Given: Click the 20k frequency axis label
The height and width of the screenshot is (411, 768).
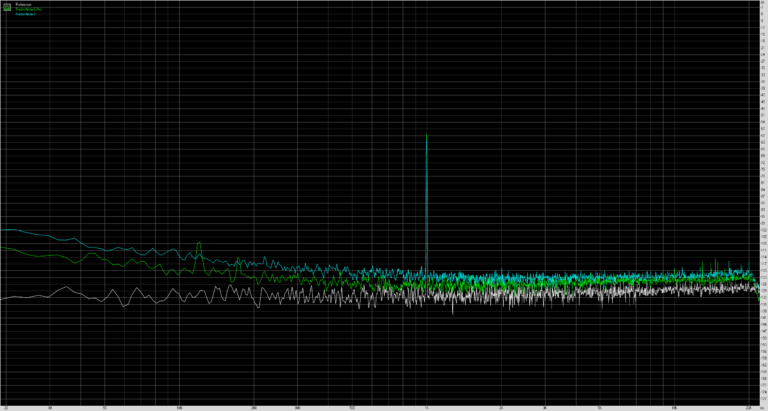Looking at the screenshot, I should coord(750,407).
